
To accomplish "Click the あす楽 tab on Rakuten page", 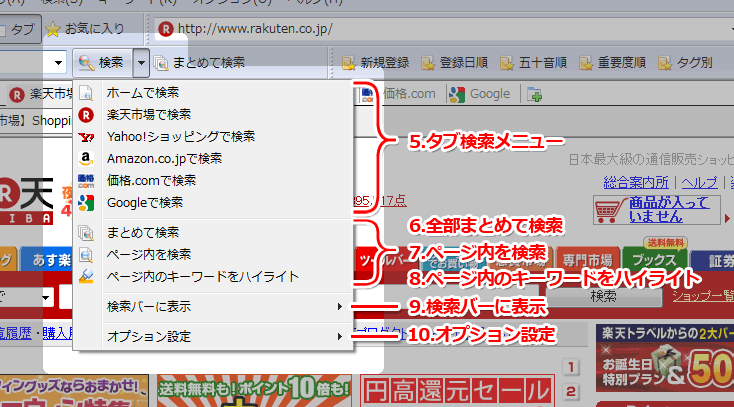I will (48, 260).
